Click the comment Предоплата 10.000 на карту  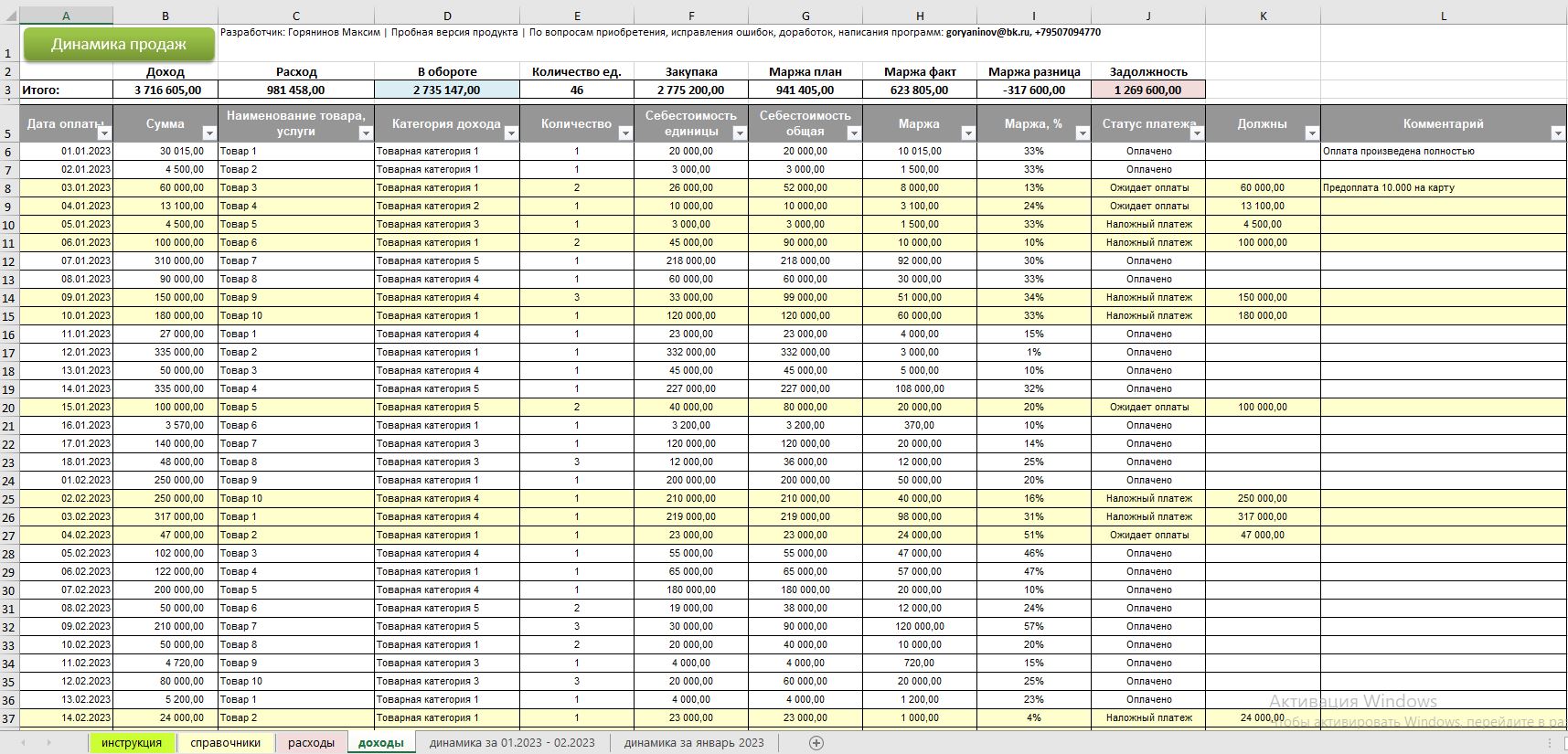(x=1444, y=187)
